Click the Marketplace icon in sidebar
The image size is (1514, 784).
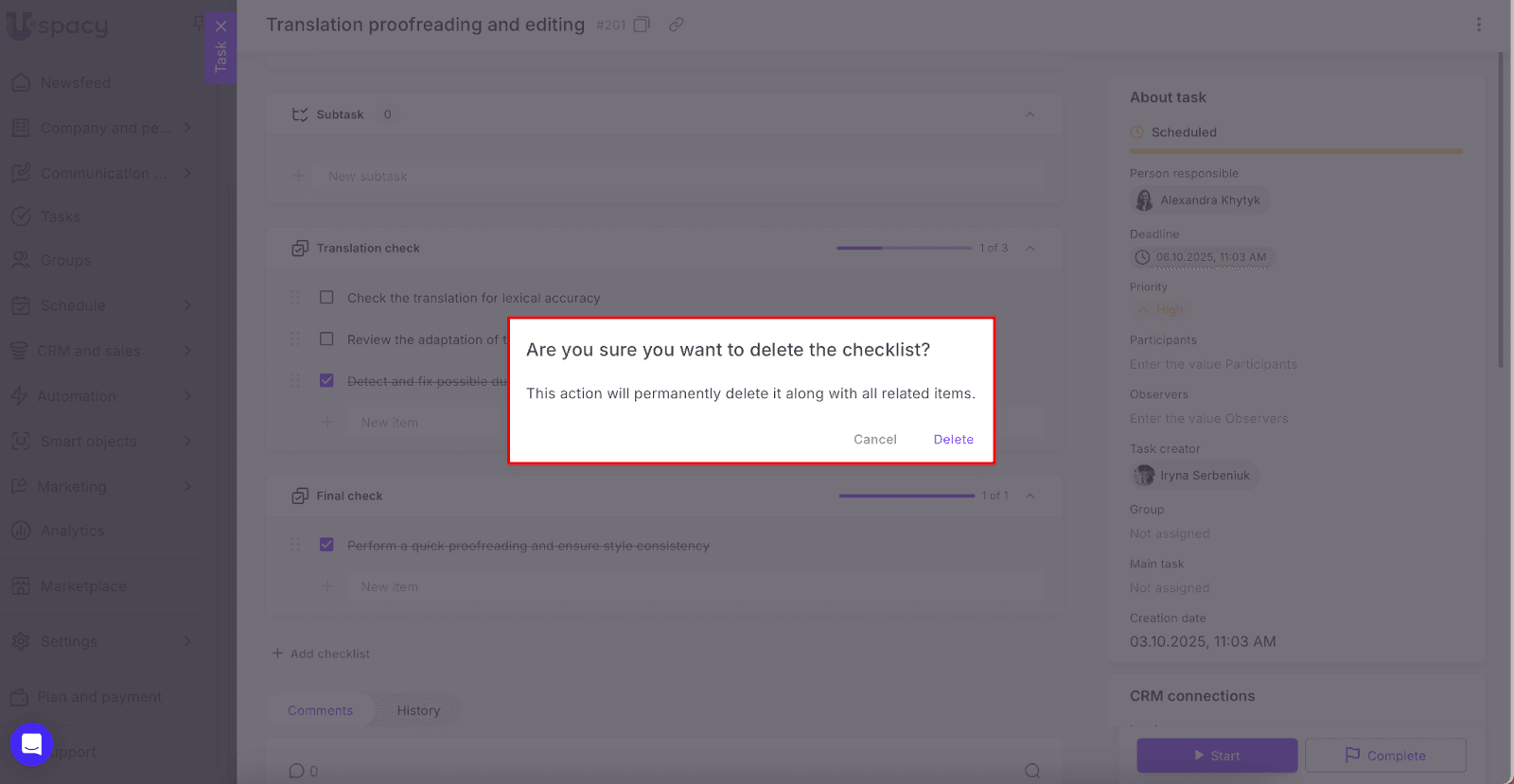(x=21, y=586)
